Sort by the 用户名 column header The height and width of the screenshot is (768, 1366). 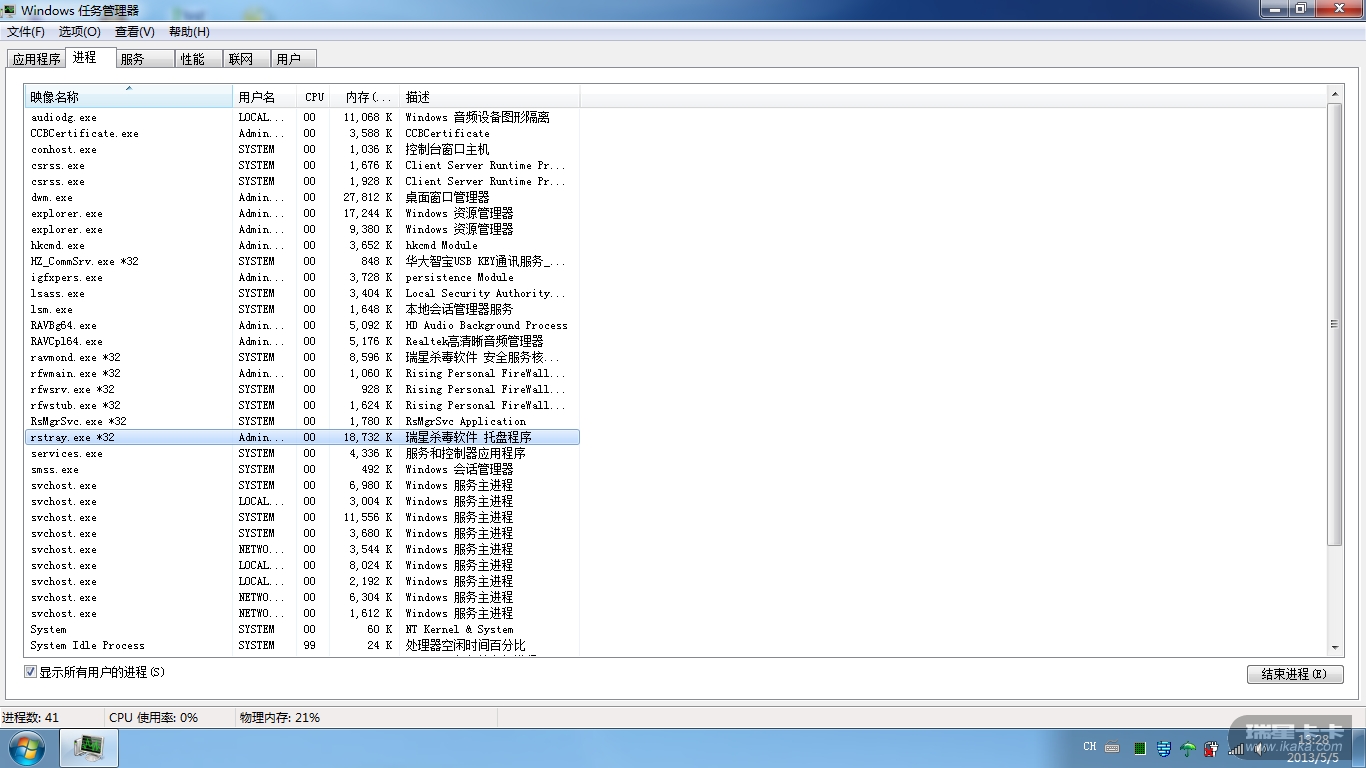click(265, 97)
